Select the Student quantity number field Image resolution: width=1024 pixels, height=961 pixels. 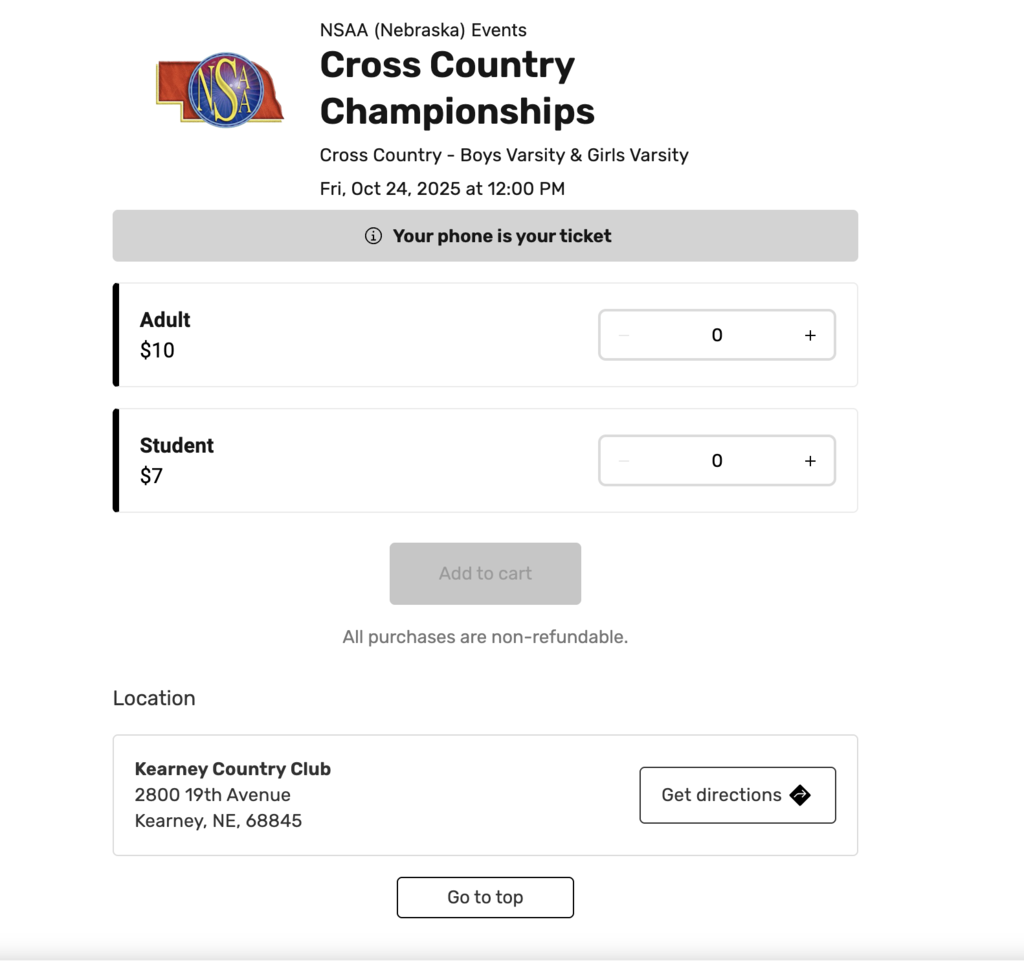[717, 461]
